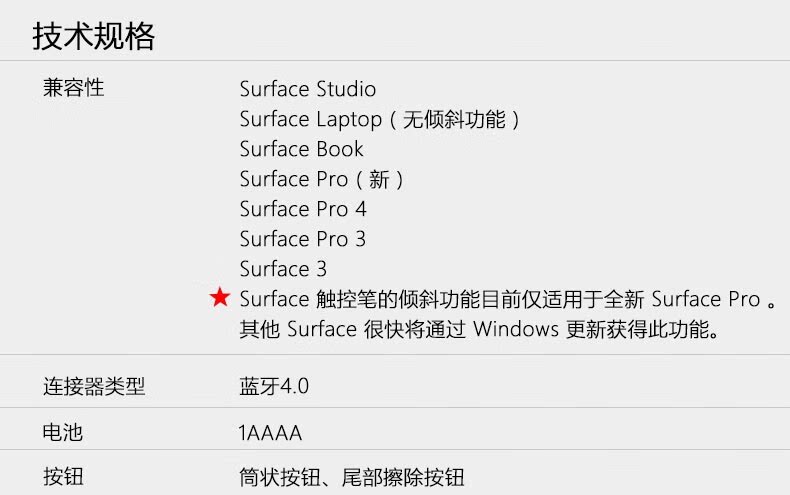This screenshot has height=495, width=790.
Task: Select the Surface Pro 4 entry
Action: [x=303, y=209]
